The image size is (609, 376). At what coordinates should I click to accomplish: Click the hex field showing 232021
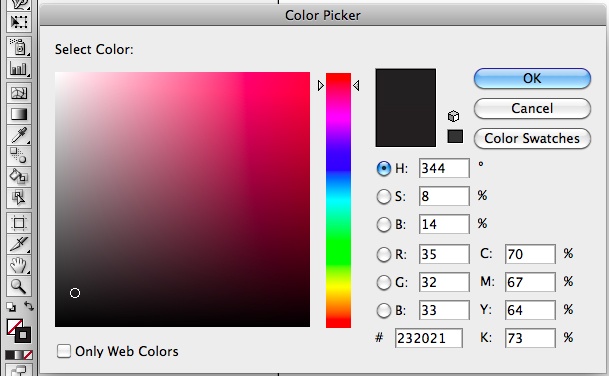click(x=429, y=338)
